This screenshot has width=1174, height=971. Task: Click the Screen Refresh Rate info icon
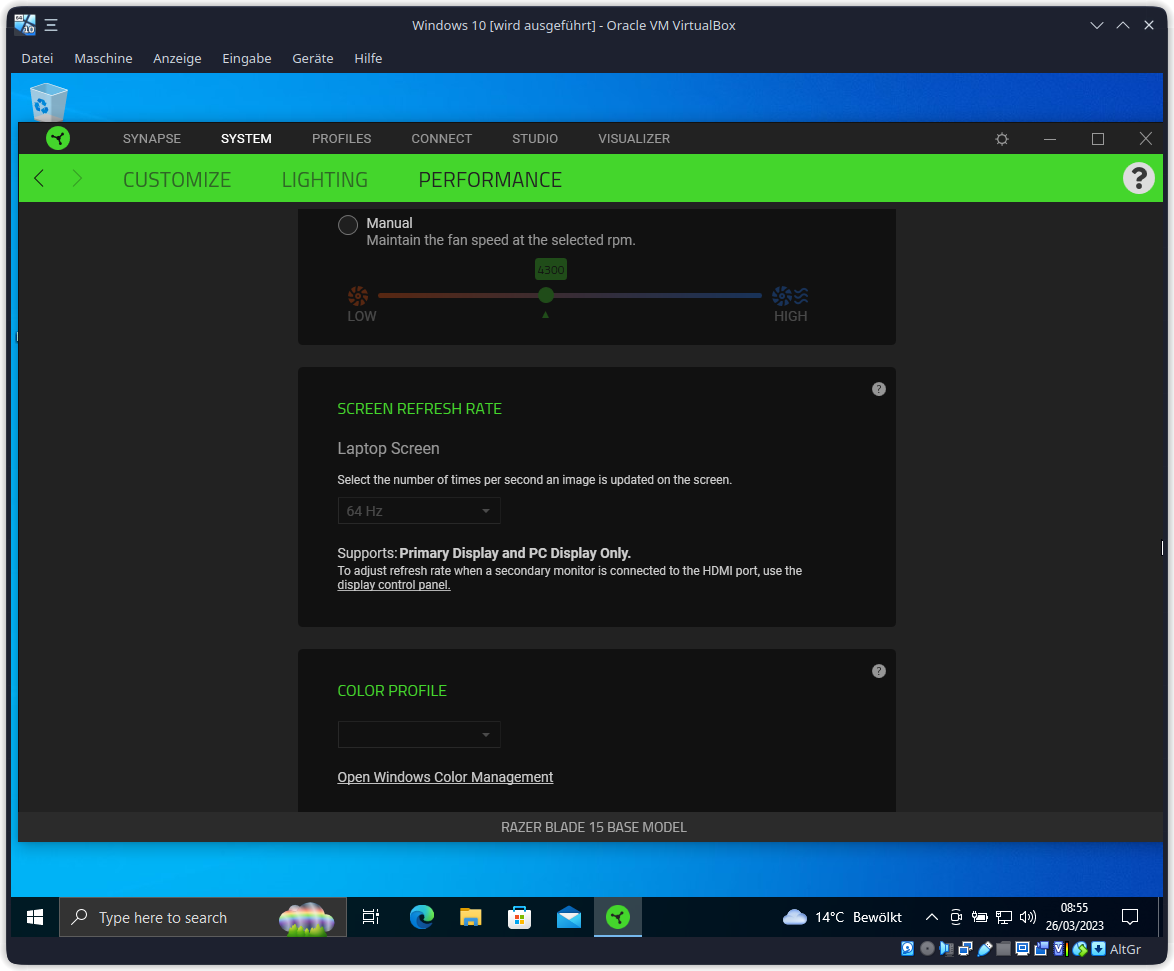[x=879, y=389]
